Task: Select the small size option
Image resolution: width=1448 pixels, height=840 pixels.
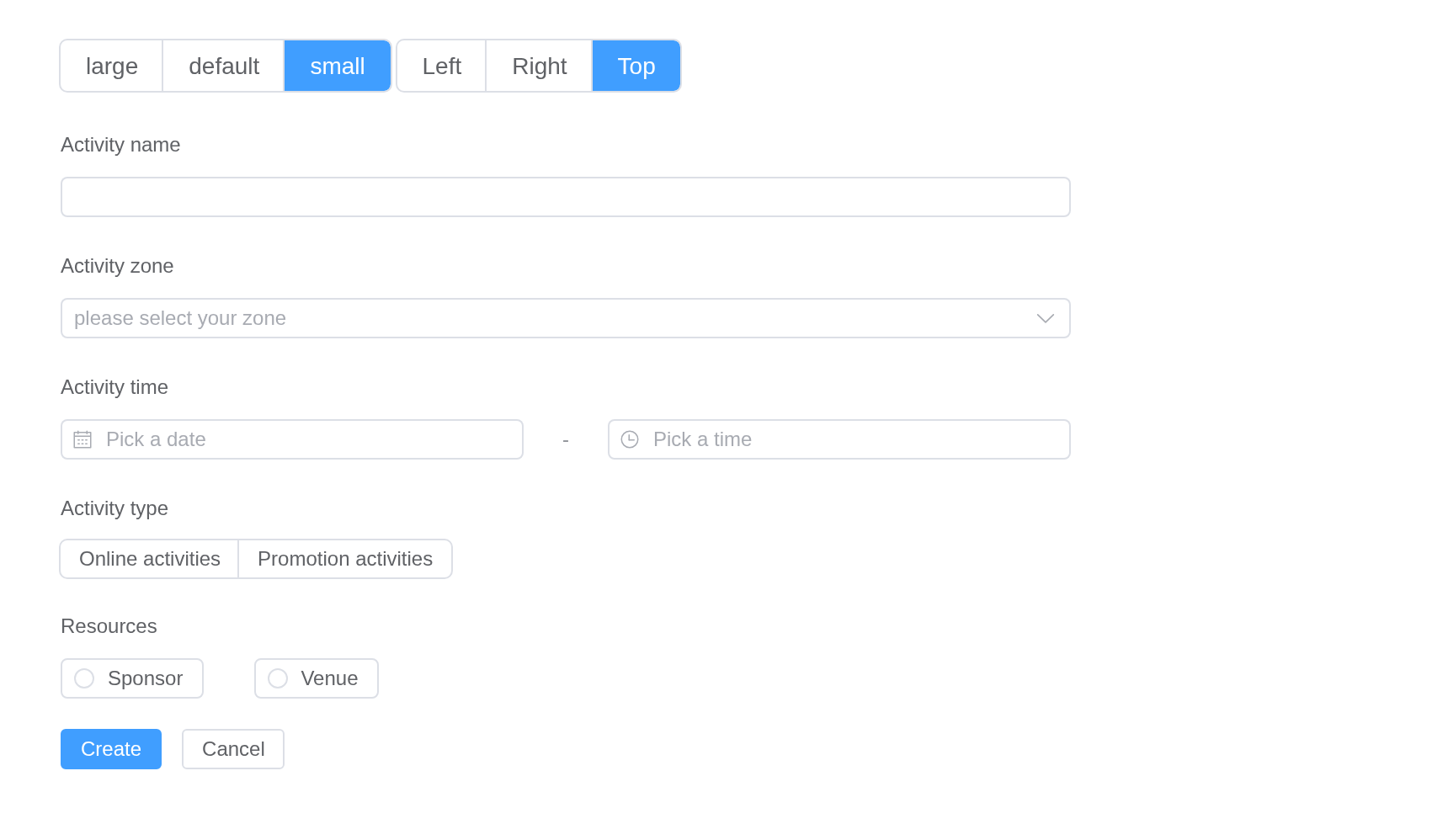Action: coord(338,66)
